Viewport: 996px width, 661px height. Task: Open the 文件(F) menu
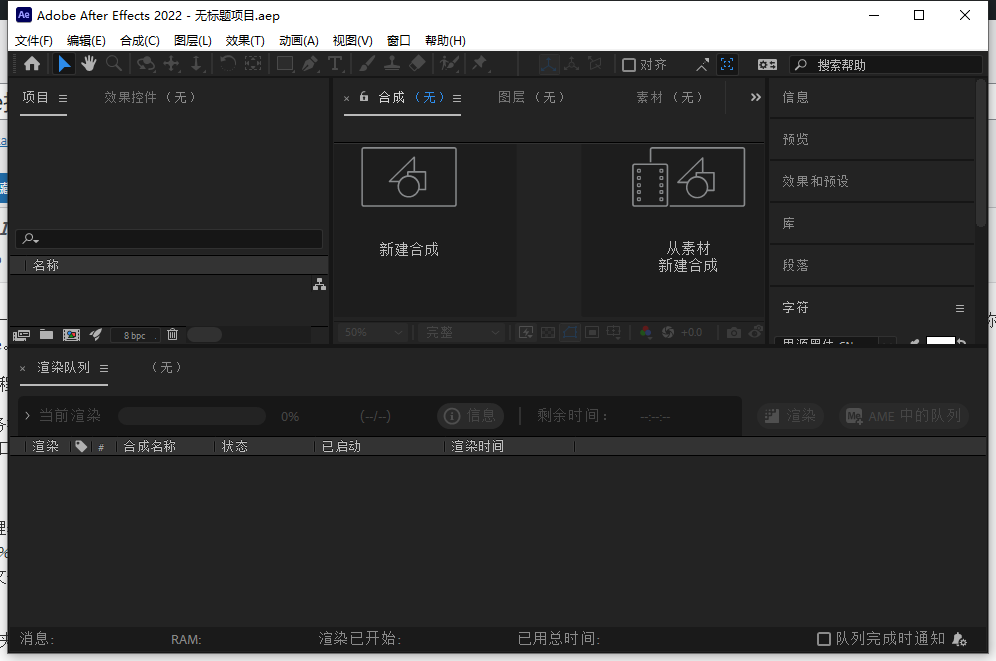click(x=34, y=41)
